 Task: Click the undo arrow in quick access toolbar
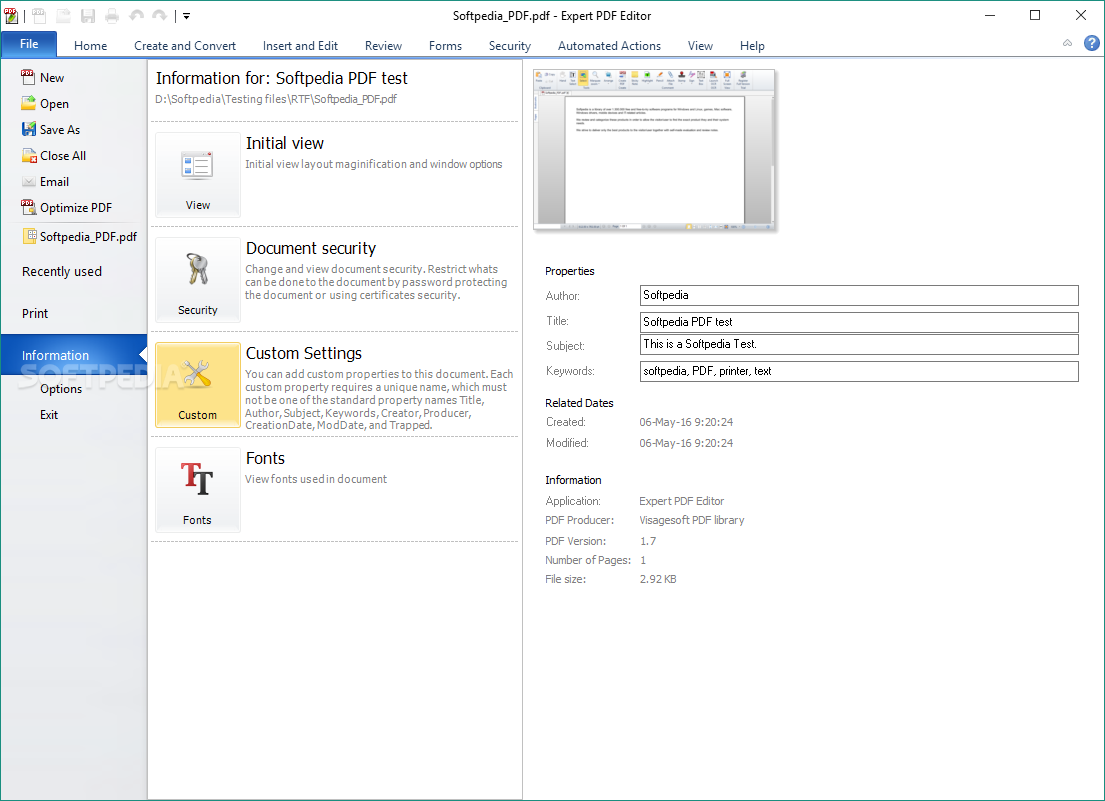[x=136, y=15]
